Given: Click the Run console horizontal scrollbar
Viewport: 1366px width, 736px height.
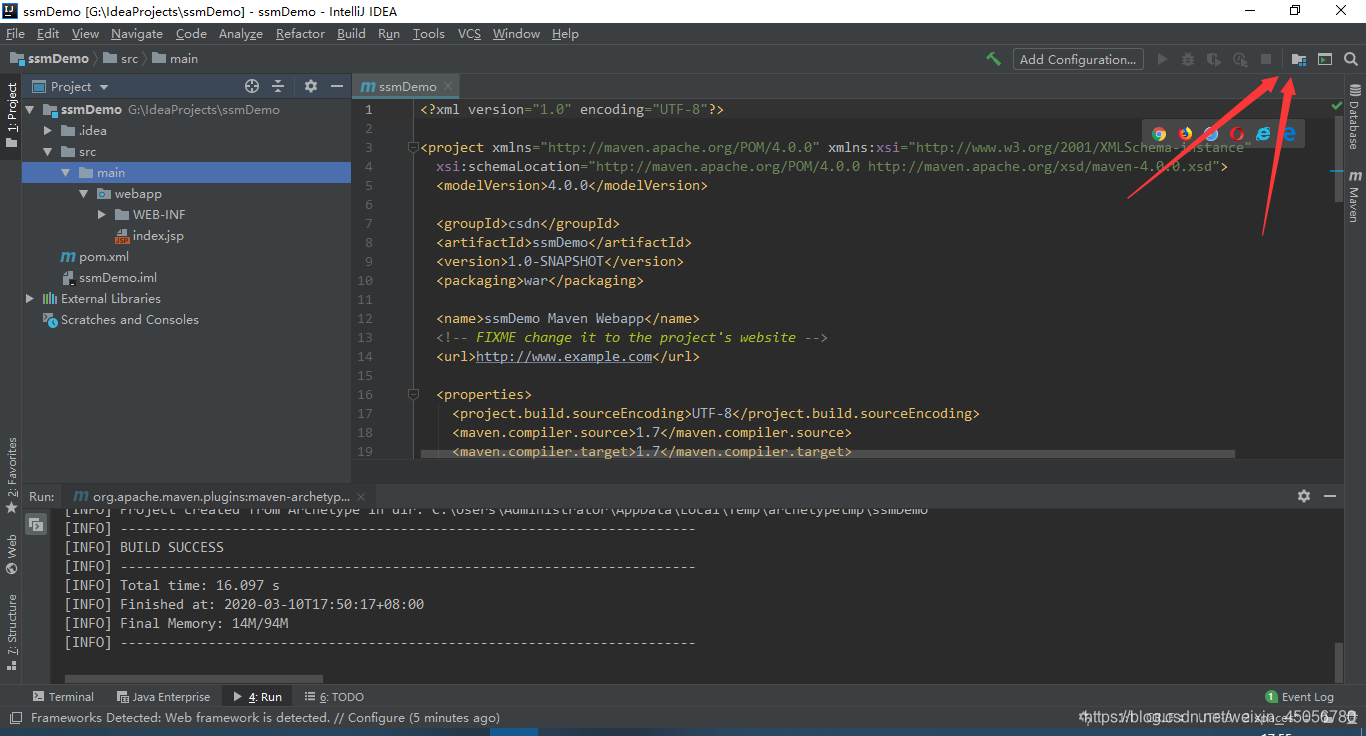Looking at the screenshot, I should point(194,678).
